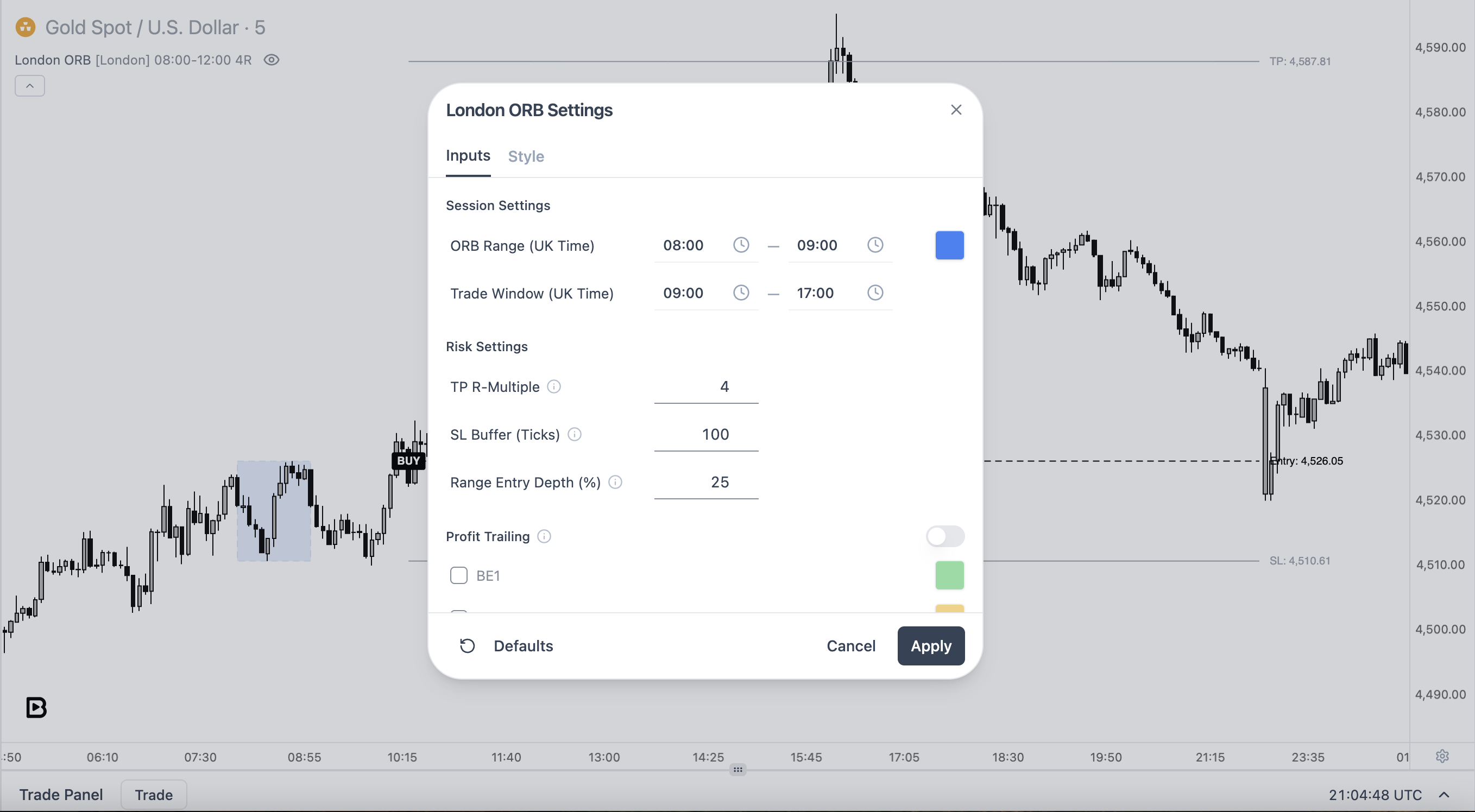Open clock picker for Trade Window start time

click(741, 293)
